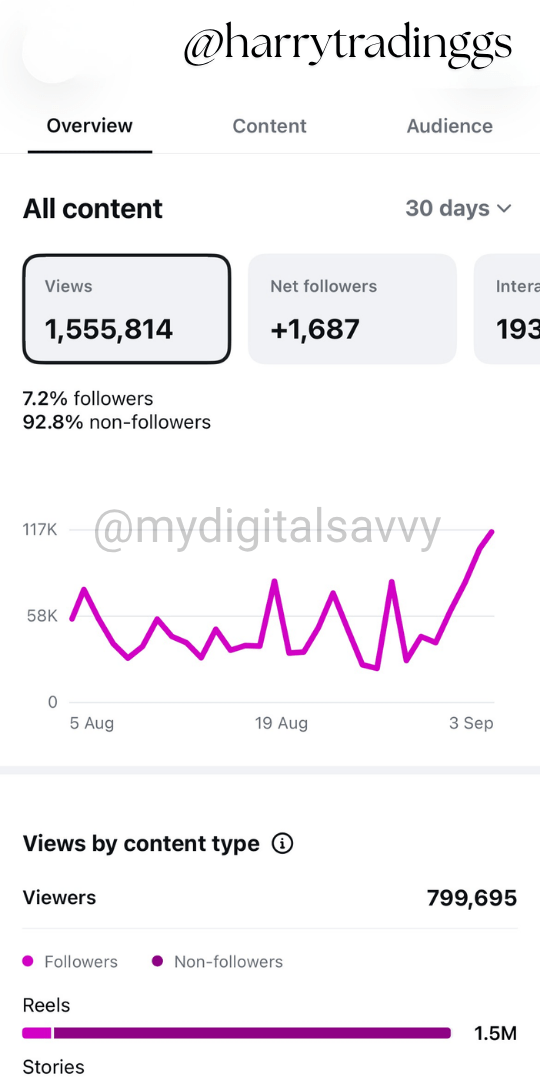Select the Views 1,555,814 card
Screen dimensions: 540x1083
(127, 309)
